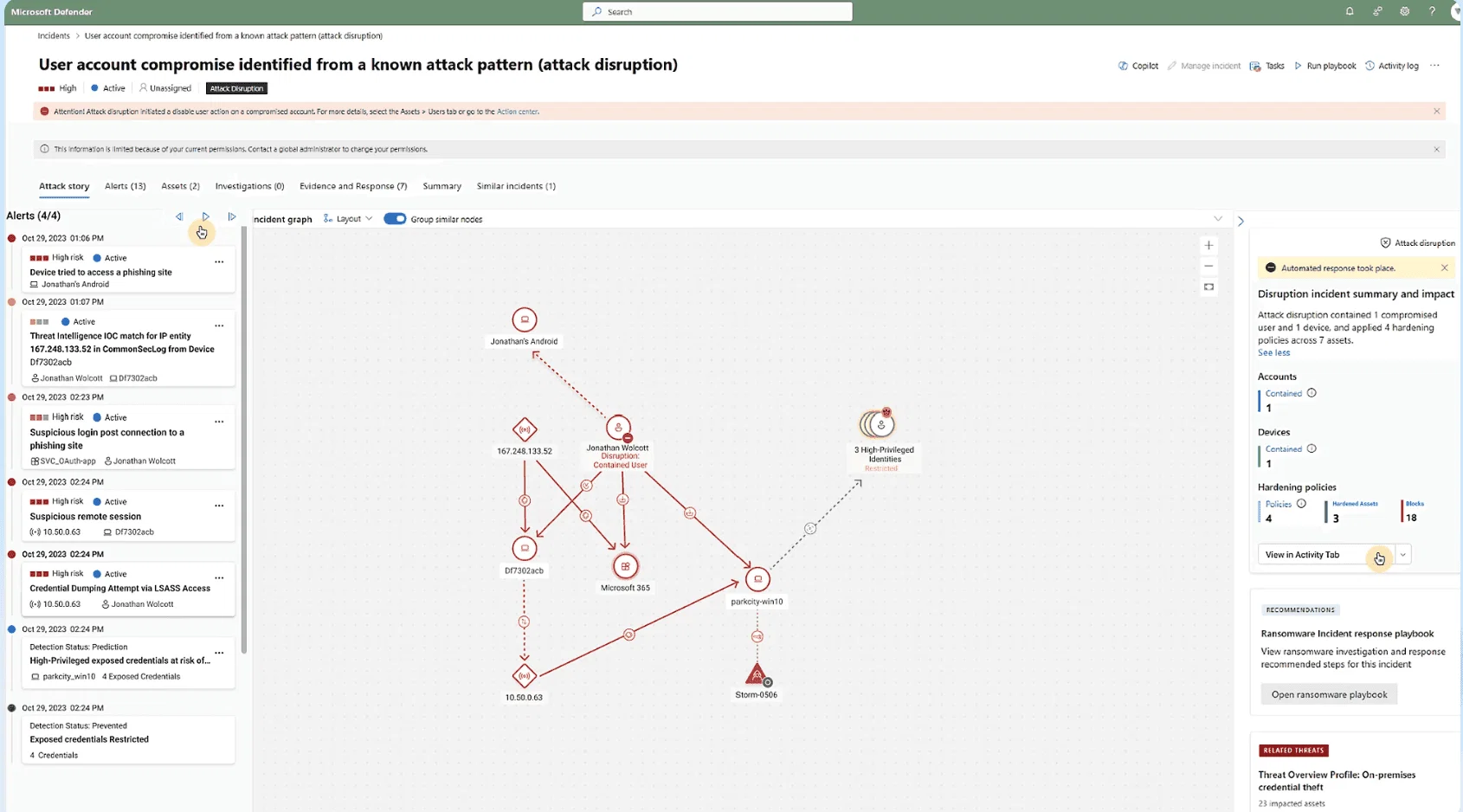Select the Jonathan Wolcott user node

(618, 428)
